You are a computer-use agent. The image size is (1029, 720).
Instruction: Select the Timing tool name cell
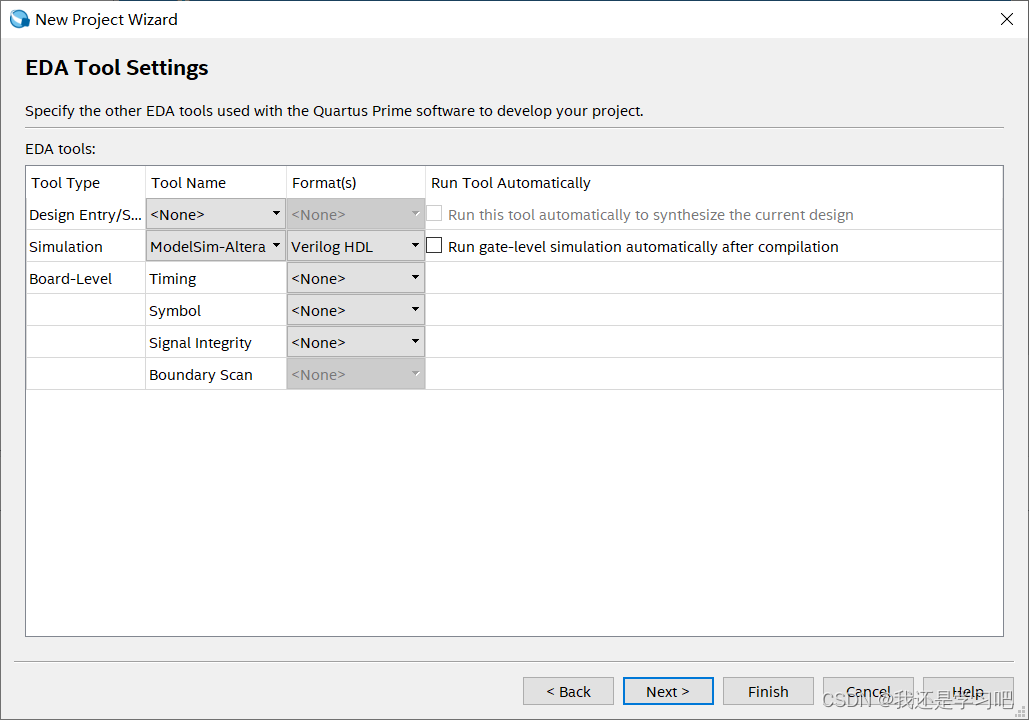216,279
